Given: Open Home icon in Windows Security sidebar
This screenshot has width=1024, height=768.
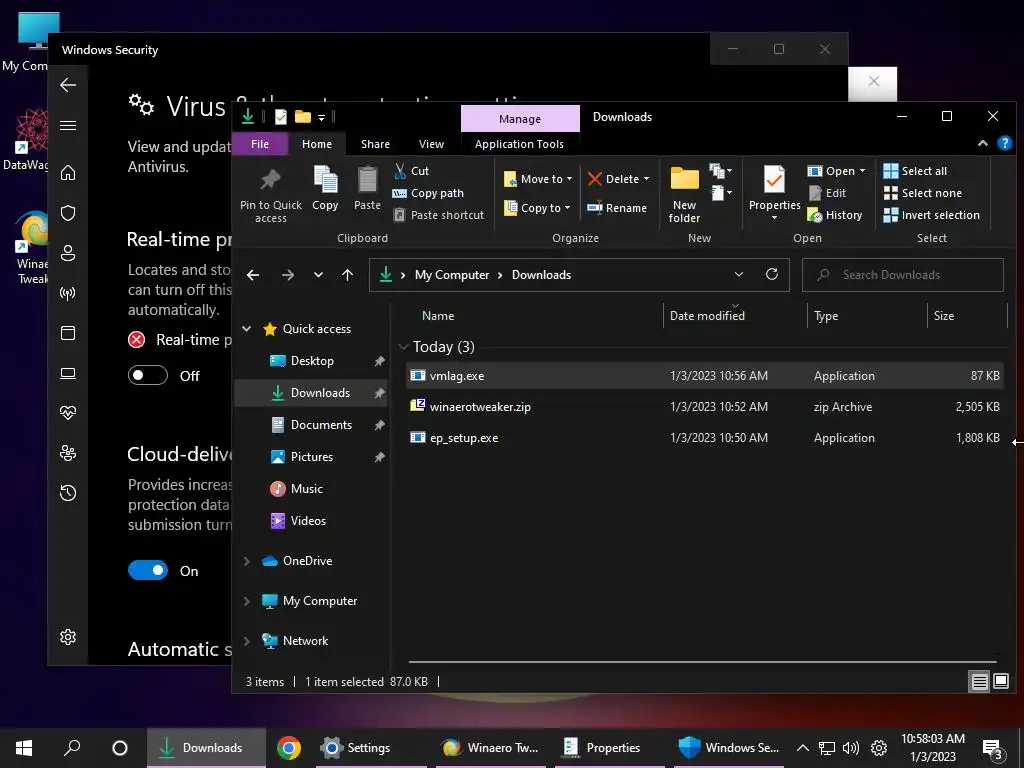Looking at the screenshot, I should (x=68, y=173).
